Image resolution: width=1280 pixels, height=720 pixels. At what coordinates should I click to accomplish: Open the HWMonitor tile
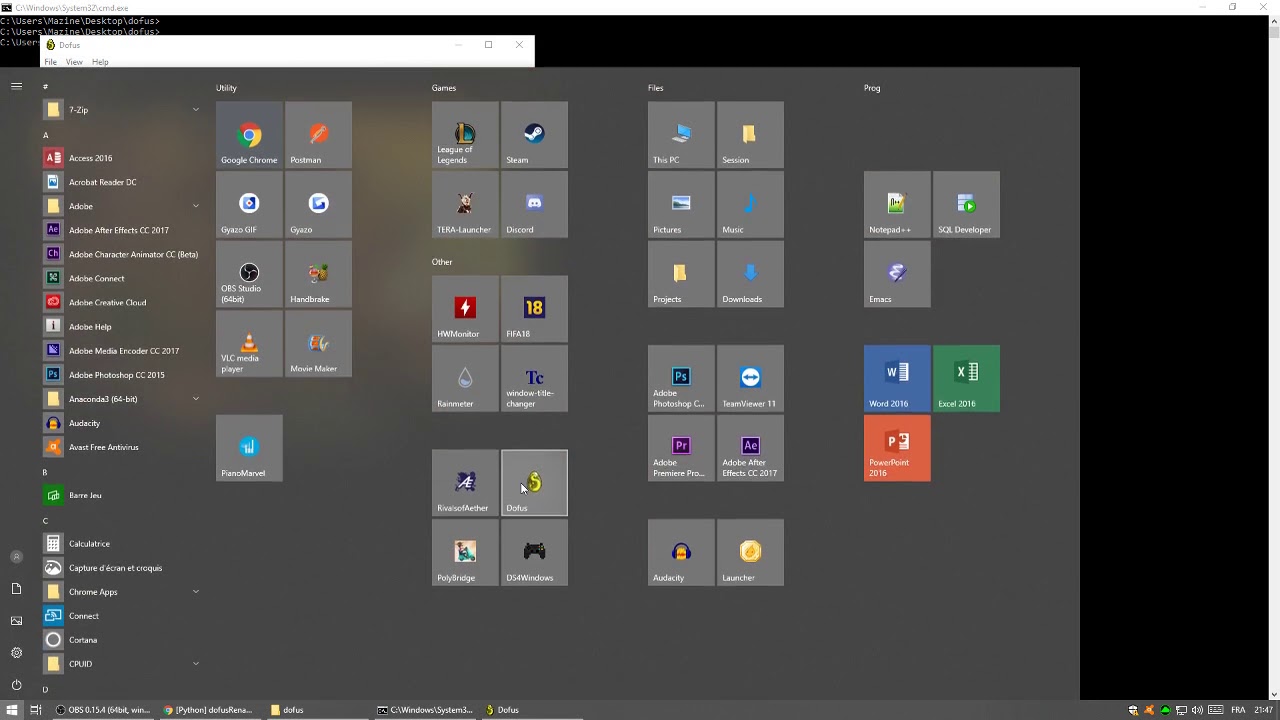pos(465,309)
